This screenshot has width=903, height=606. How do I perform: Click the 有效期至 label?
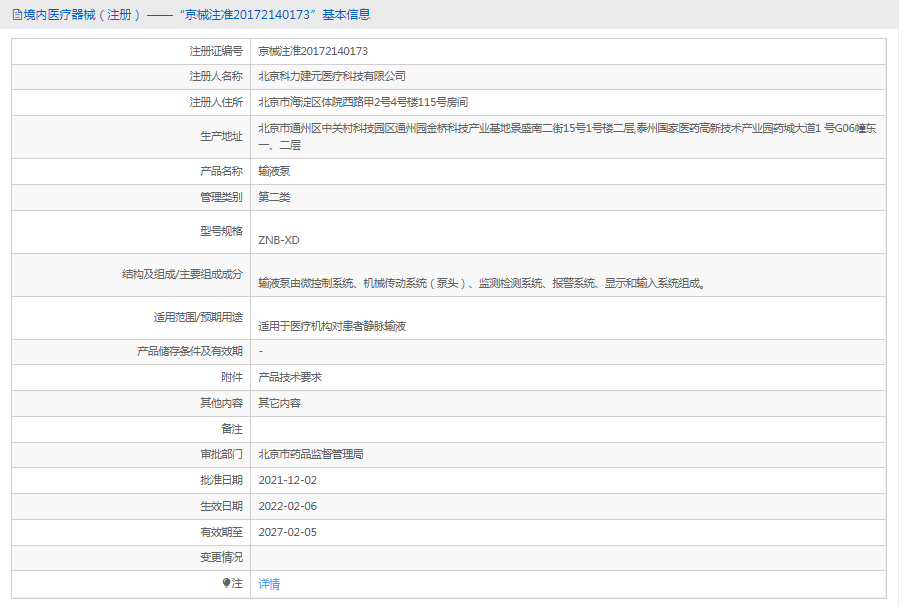point(221,532)
